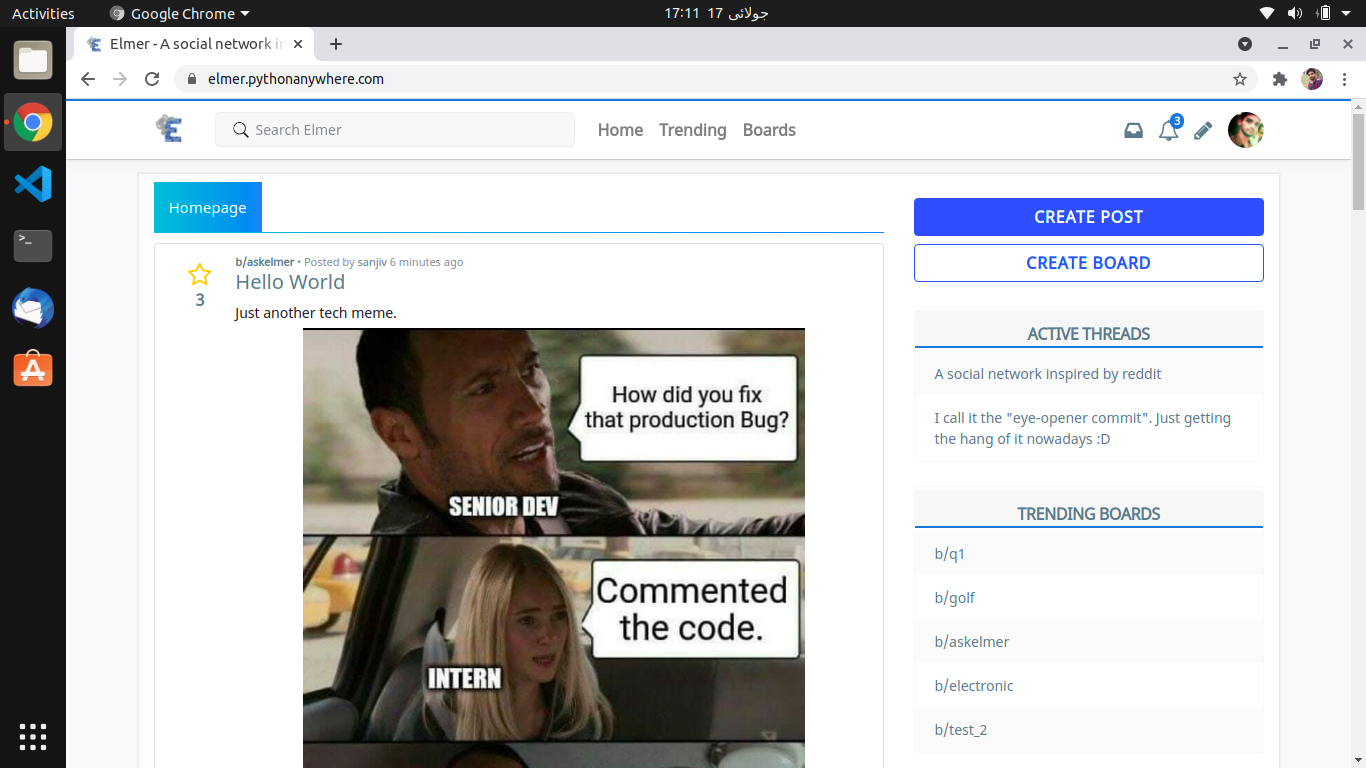Viewport: 1366px width, 768px height.
Task: Click the page vertical scrollbar
Action: (x=1358, y=160)
